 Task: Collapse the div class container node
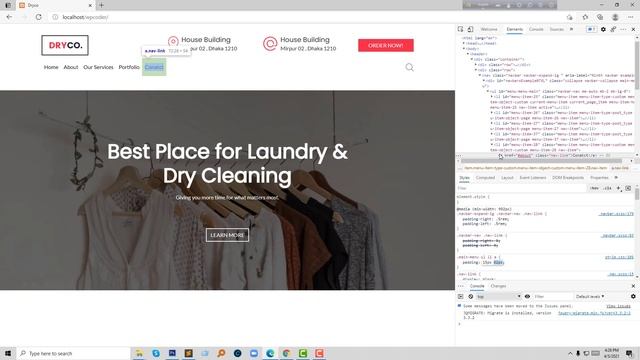(x=472, y=59)
